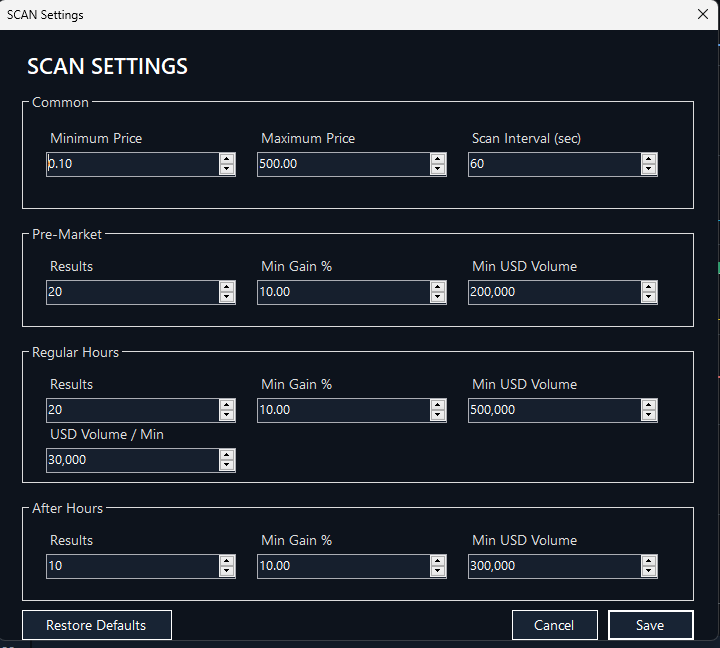Screen dimensions: 720x648
Task: Decrease Pre-Market Min USD Volume down arrow
Action: coord(648,298)
